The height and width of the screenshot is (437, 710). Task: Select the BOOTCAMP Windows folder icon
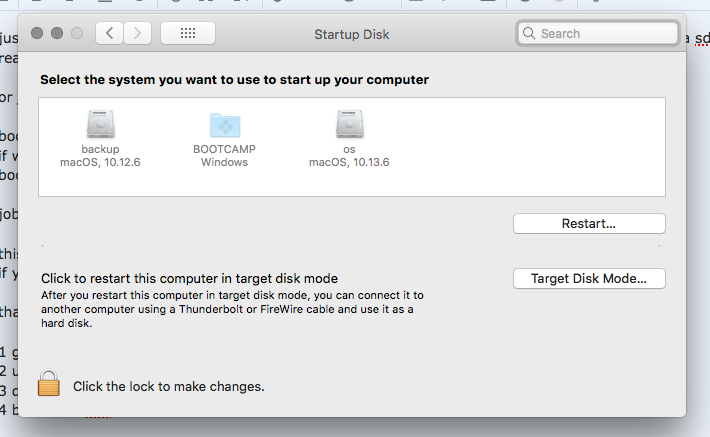click(x=225, y=125)
